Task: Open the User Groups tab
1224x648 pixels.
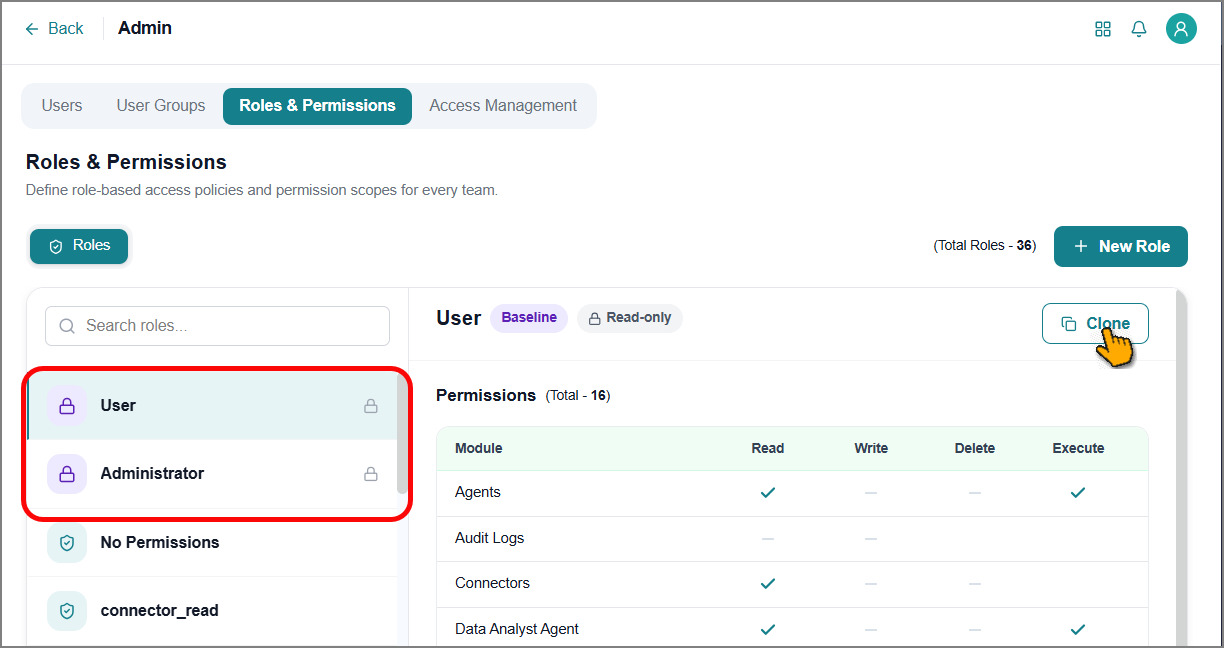Action: click(x=161, y=106)
